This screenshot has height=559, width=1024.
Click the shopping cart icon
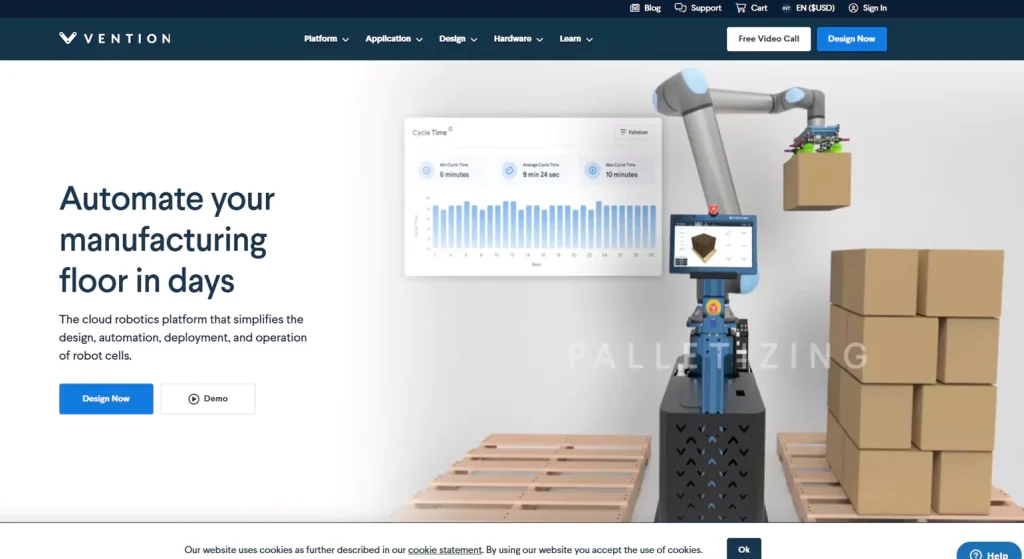pos(740,8)
